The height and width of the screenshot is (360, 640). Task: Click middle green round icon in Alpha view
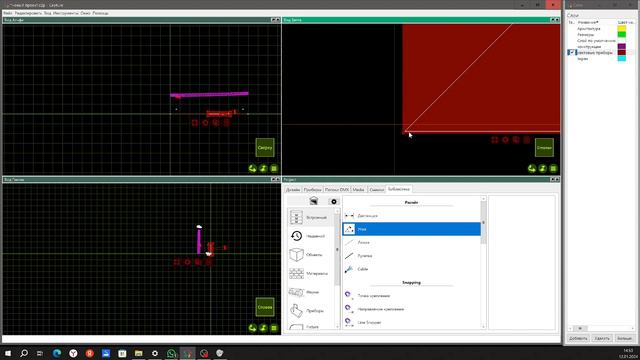click(263, 168)
